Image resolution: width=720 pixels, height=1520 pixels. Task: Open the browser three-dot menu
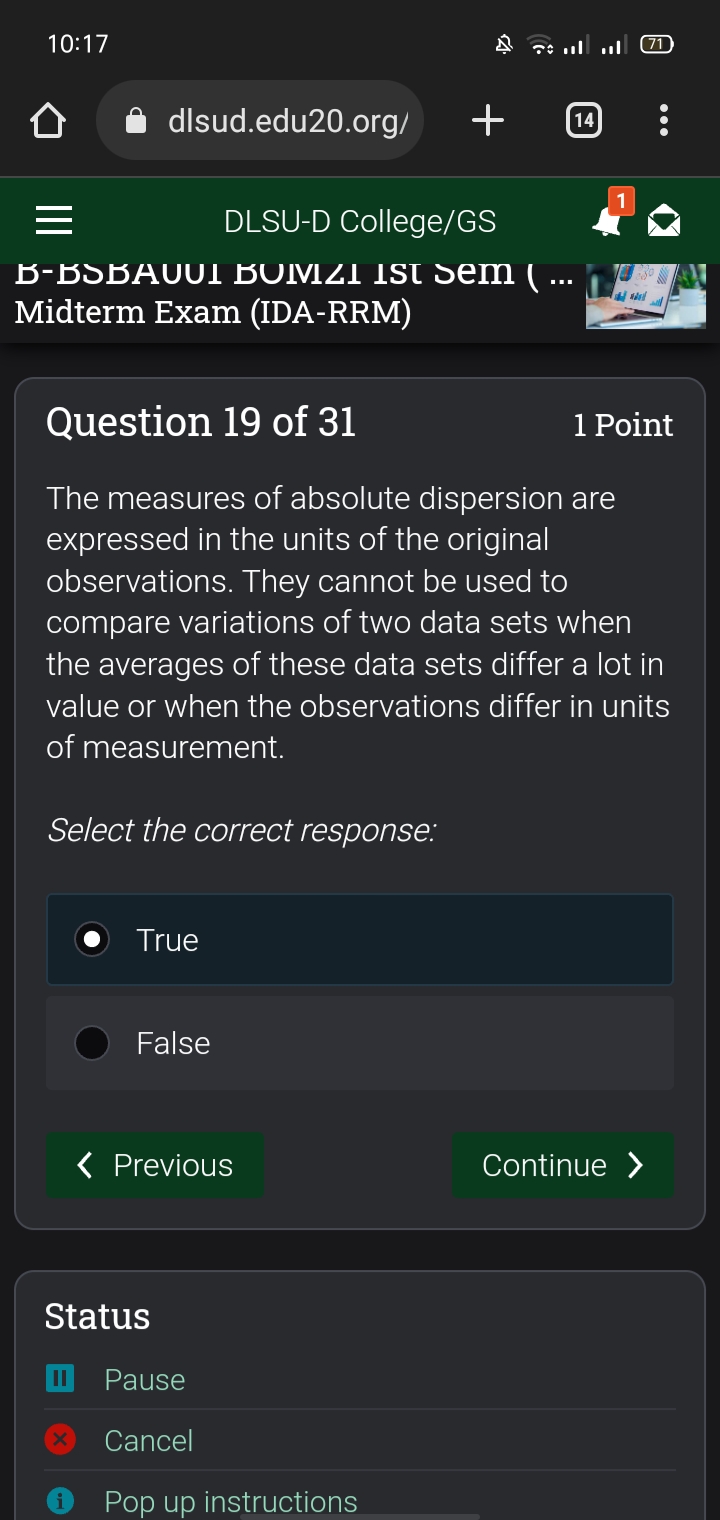pos(663,120)
